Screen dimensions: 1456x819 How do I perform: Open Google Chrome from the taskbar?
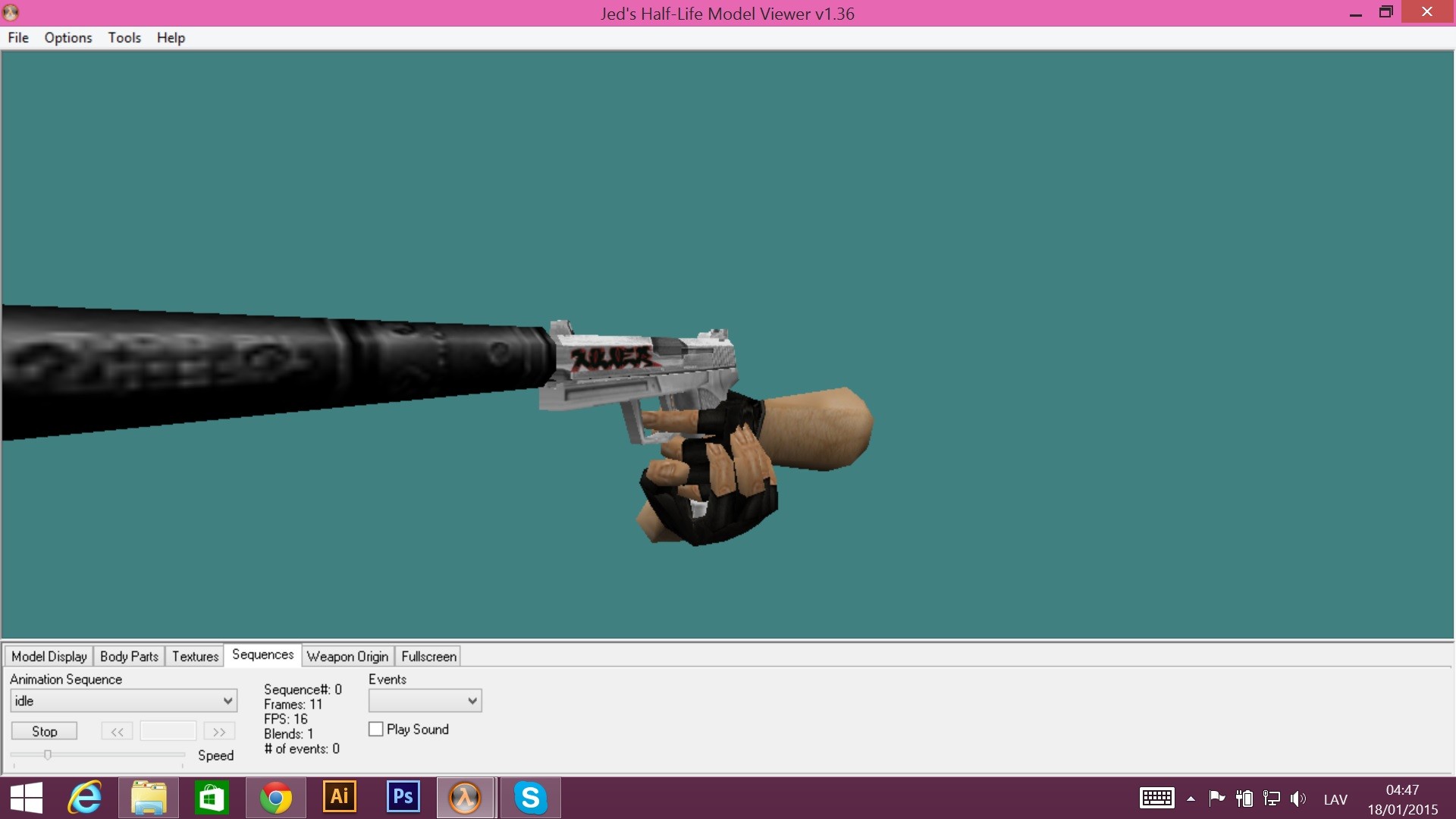pos(275,798)
